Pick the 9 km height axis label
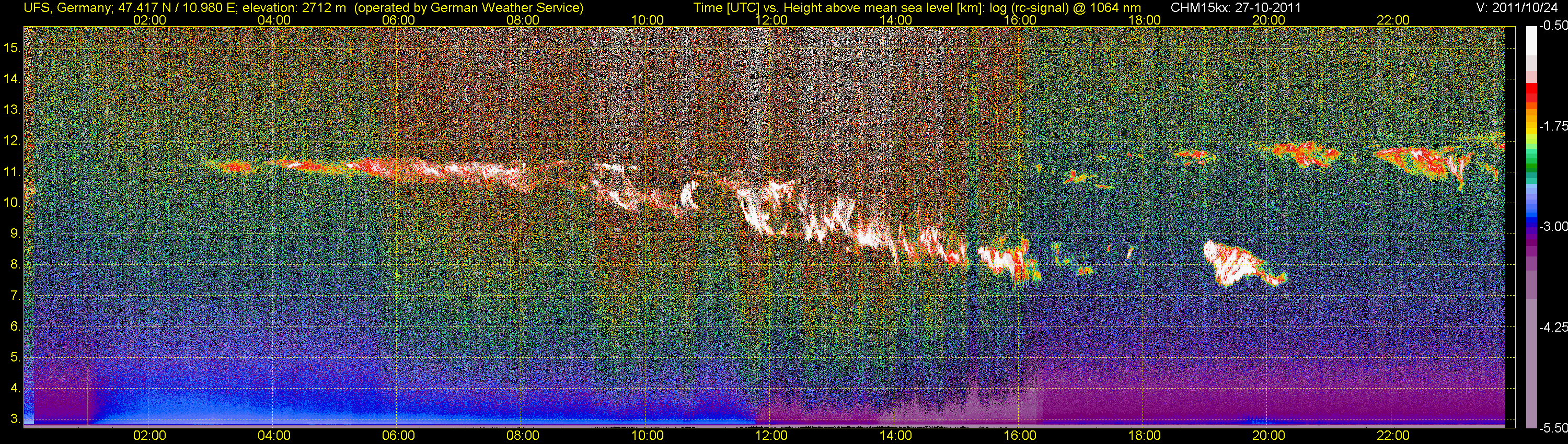The width and height of the screenshot is (1568, 444). (x=15, y=233)
